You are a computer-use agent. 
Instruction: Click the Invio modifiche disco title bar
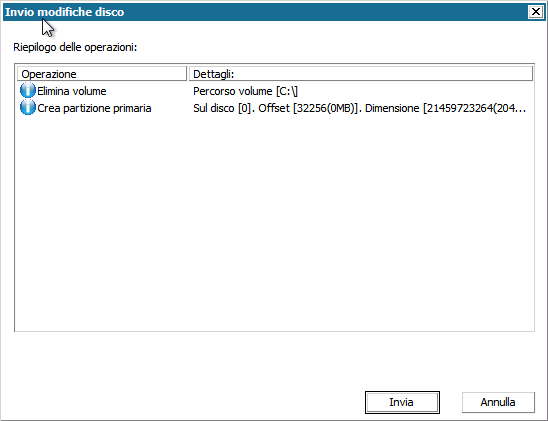(x=265, y=12)
